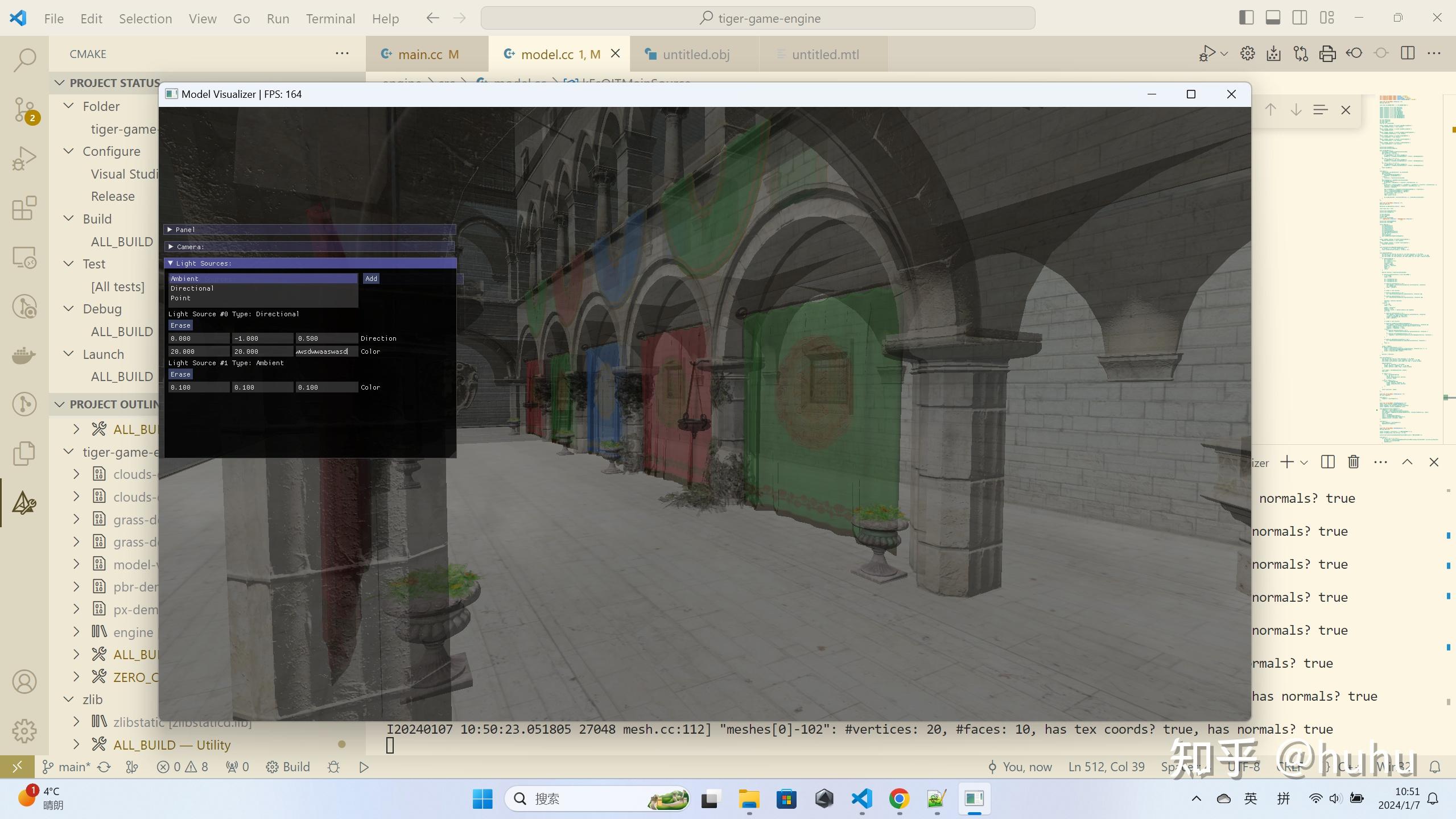Toggle primary side bar layout button
Image resolution: width=1456 pixels, height=819 pixels.
pos(1246,18)
